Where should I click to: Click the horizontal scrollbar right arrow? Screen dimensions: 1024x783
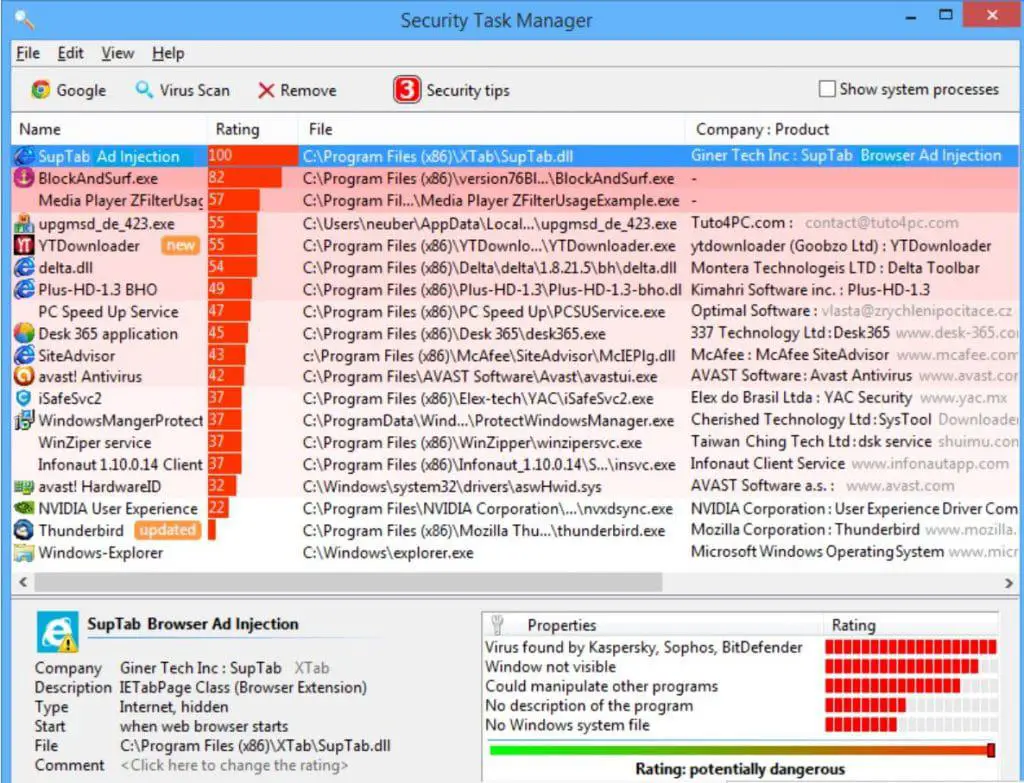[x=1007, y=580]
